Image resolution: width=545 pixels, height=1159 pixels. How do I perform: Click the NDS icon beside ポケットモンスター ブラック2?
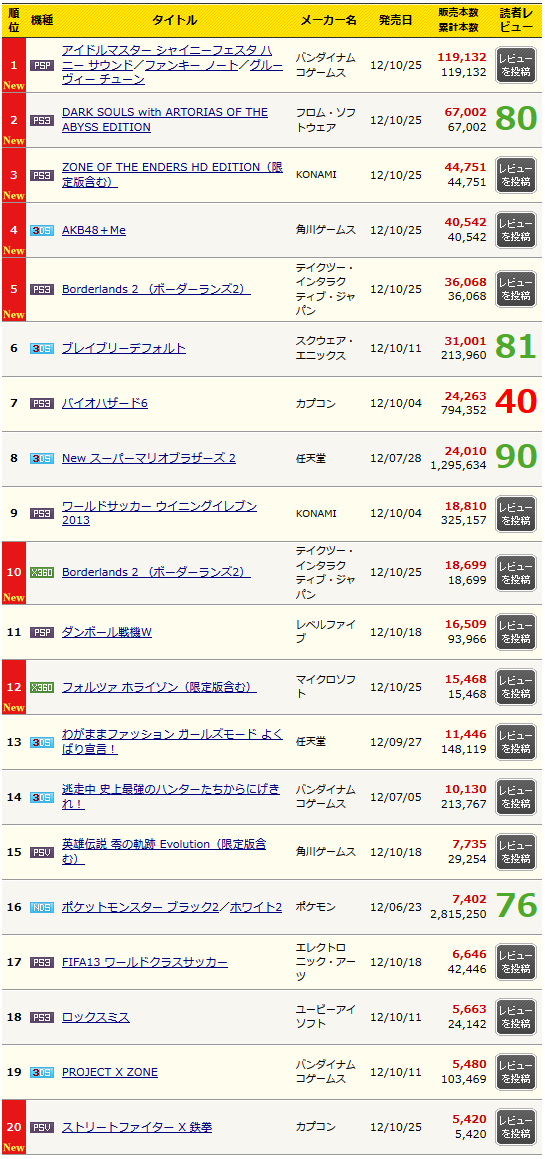42,907
